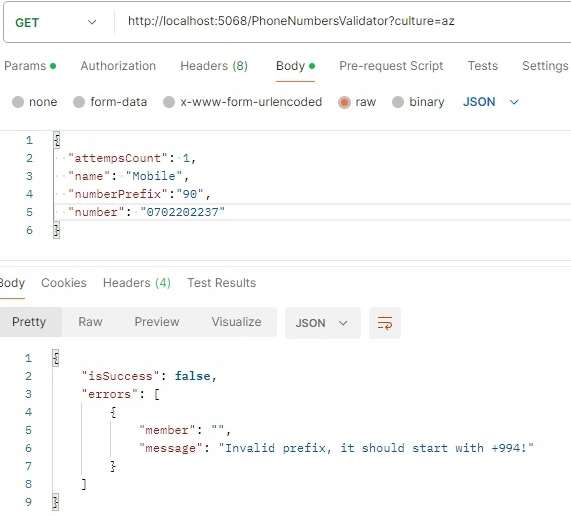View response Headers (4) tab
Screen dimensions: 571x516
[137, 283]
